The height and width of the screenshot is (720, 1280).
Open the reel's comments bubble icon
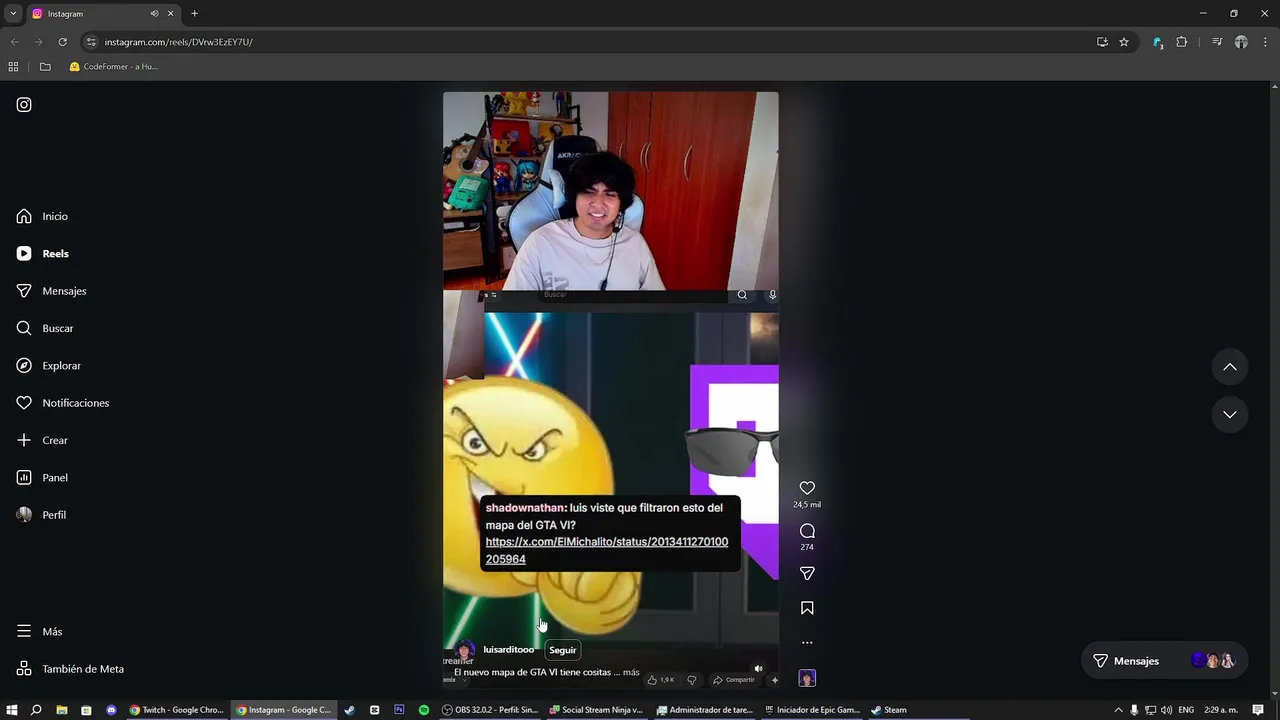(x=807, y=531)
